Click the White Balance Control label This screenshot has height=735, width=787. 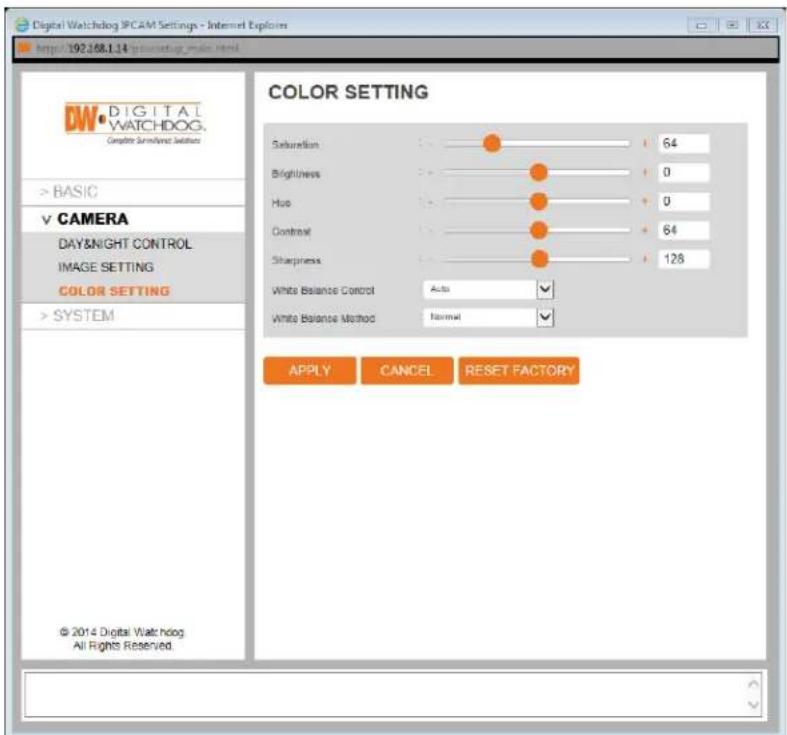point(323,290)
